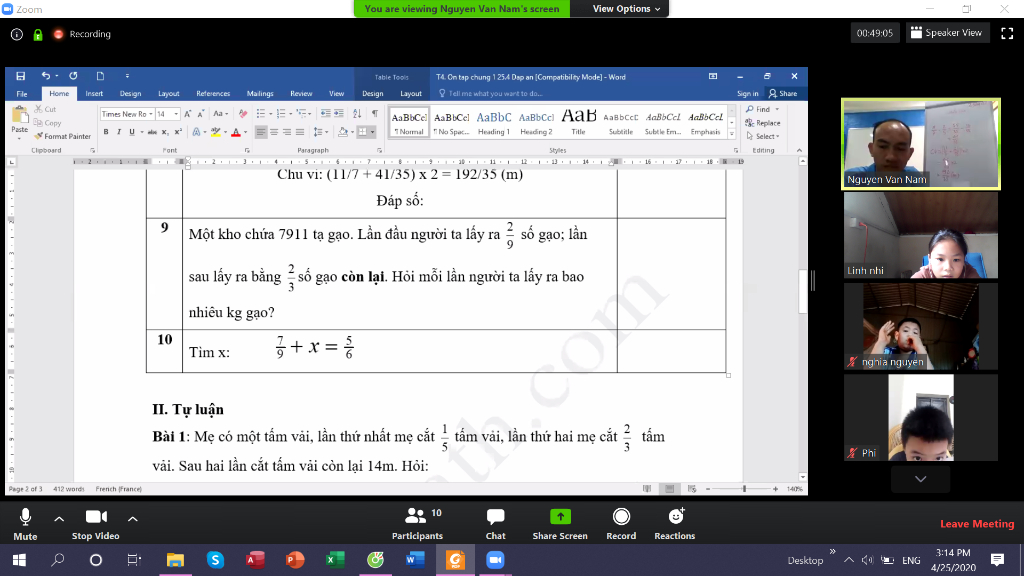
Task: Expand the bullet list style arrow
Action: [270, 114]
